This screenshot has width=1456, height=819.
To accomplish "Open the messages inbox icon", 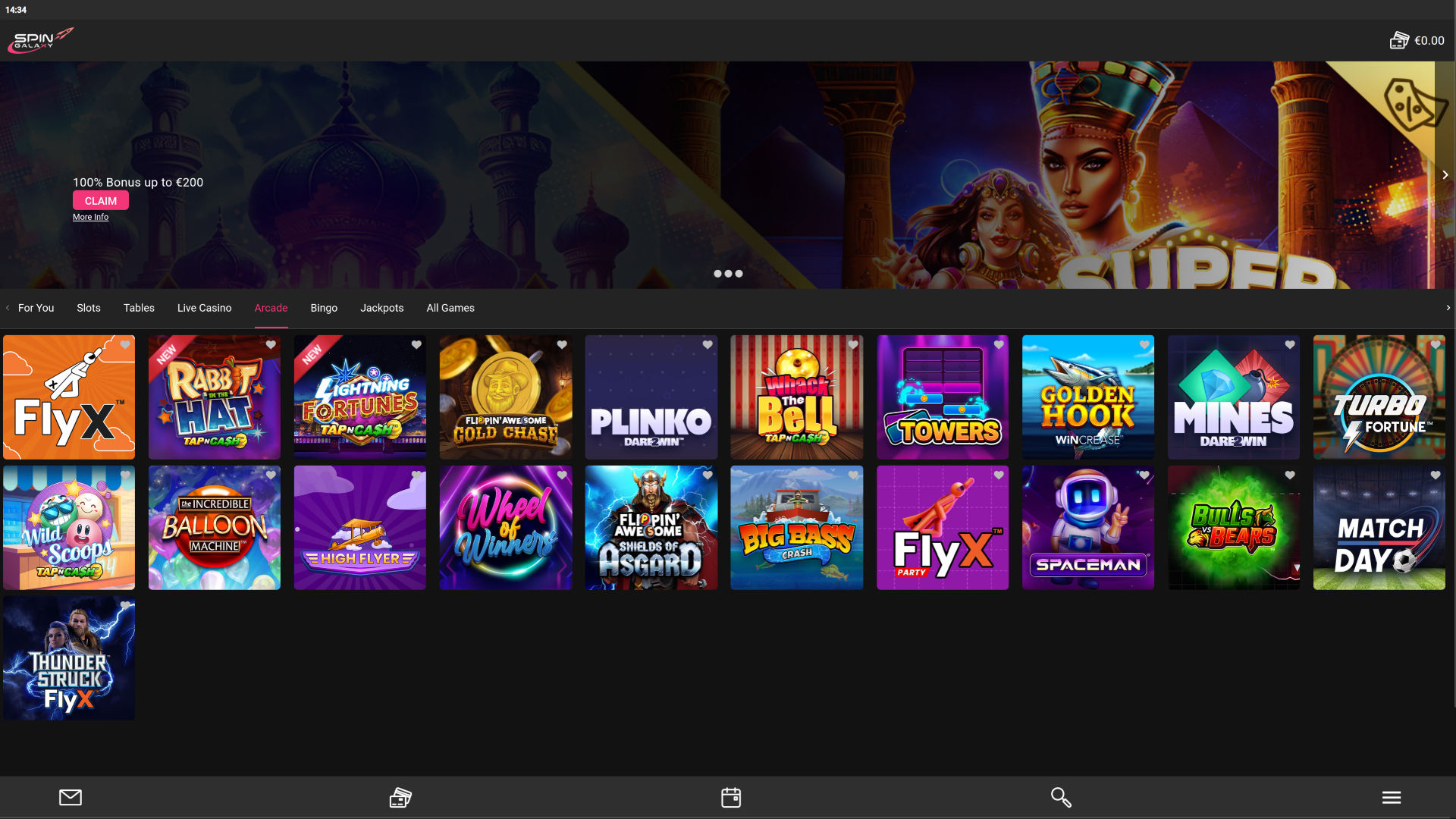I will tap(70, 797).
